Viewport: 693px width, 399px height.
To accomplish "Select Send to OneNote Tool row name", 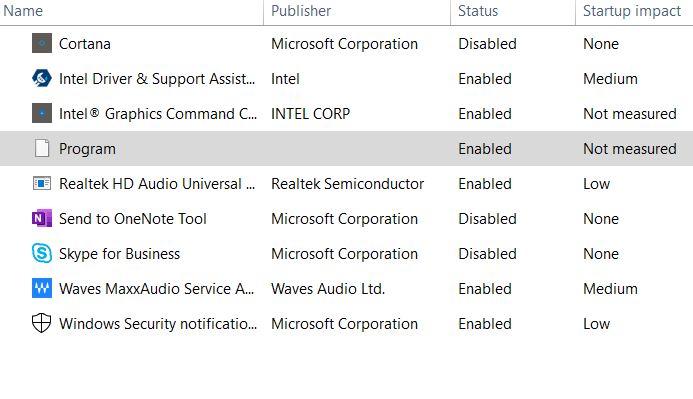I will 133,219.
